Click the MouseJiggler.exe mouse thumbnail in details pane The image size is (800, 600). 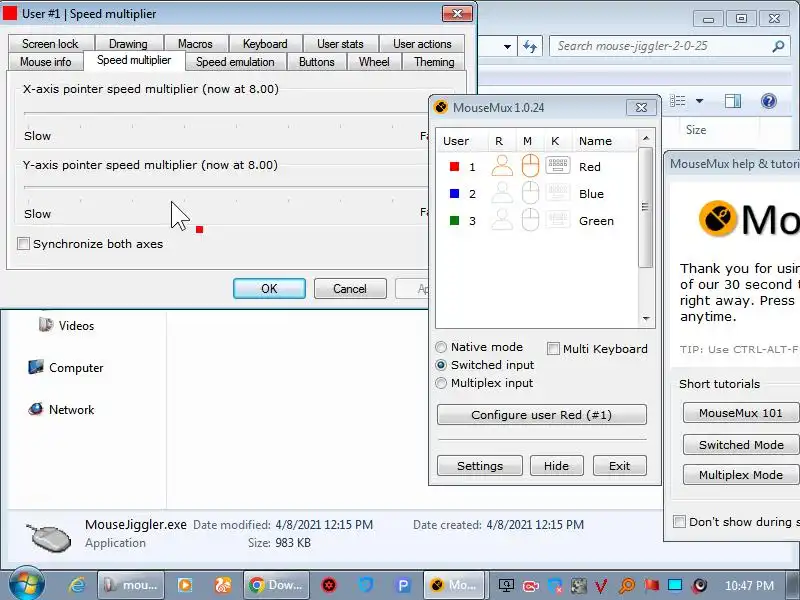(49, 537)
